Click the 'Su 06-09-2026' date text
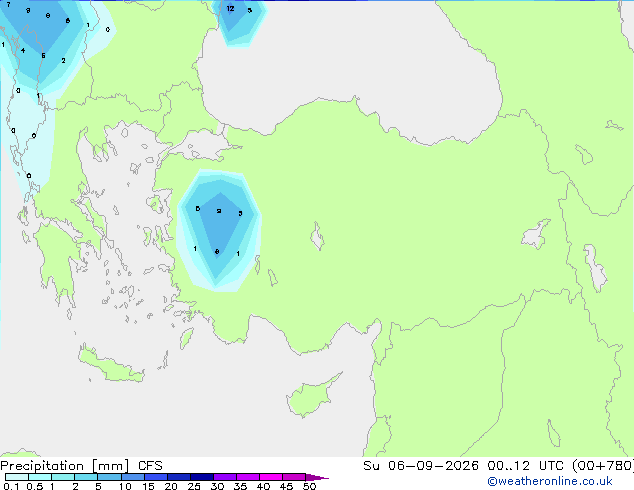The width and height of the screenshot is (634, 490). pos(421,466)
